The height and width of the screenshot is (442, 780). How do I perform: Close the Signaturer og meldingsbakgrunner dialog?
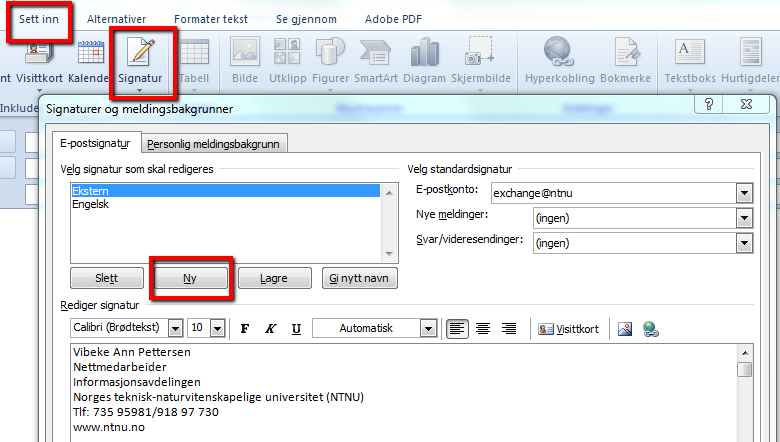746,104
